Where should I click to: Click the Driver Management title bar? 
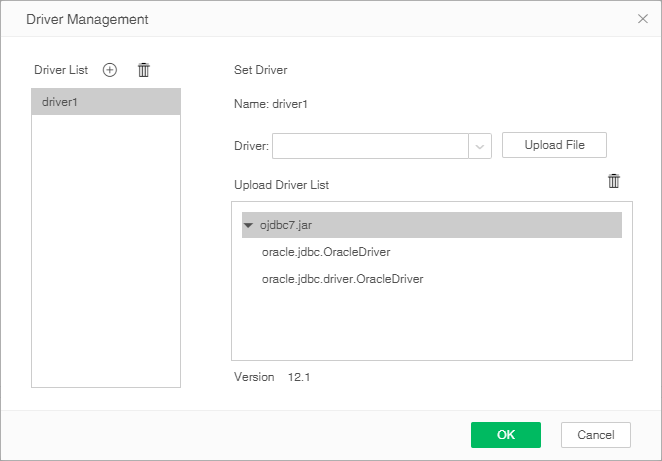pos(300,19)
